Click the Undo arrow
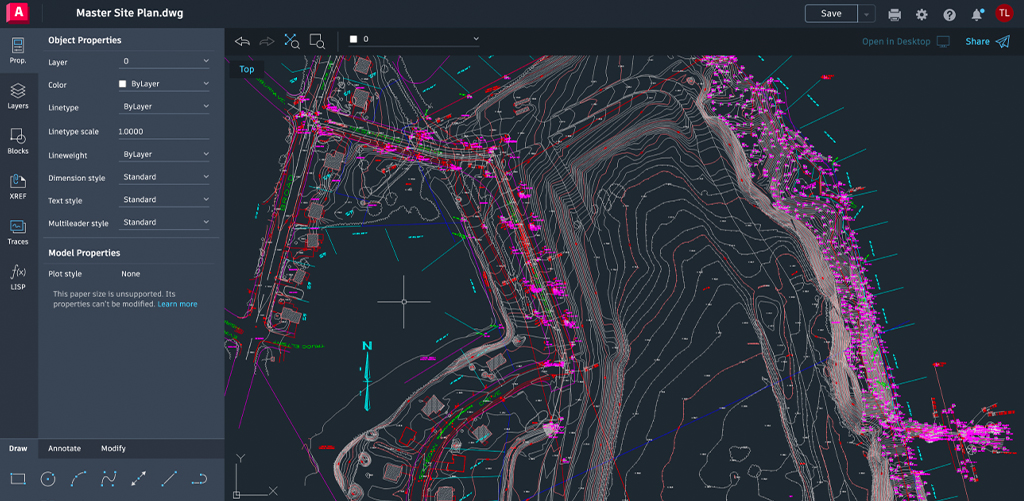Image resolution: width=1024 pixels, height=501 pixels. pos(241,41)
